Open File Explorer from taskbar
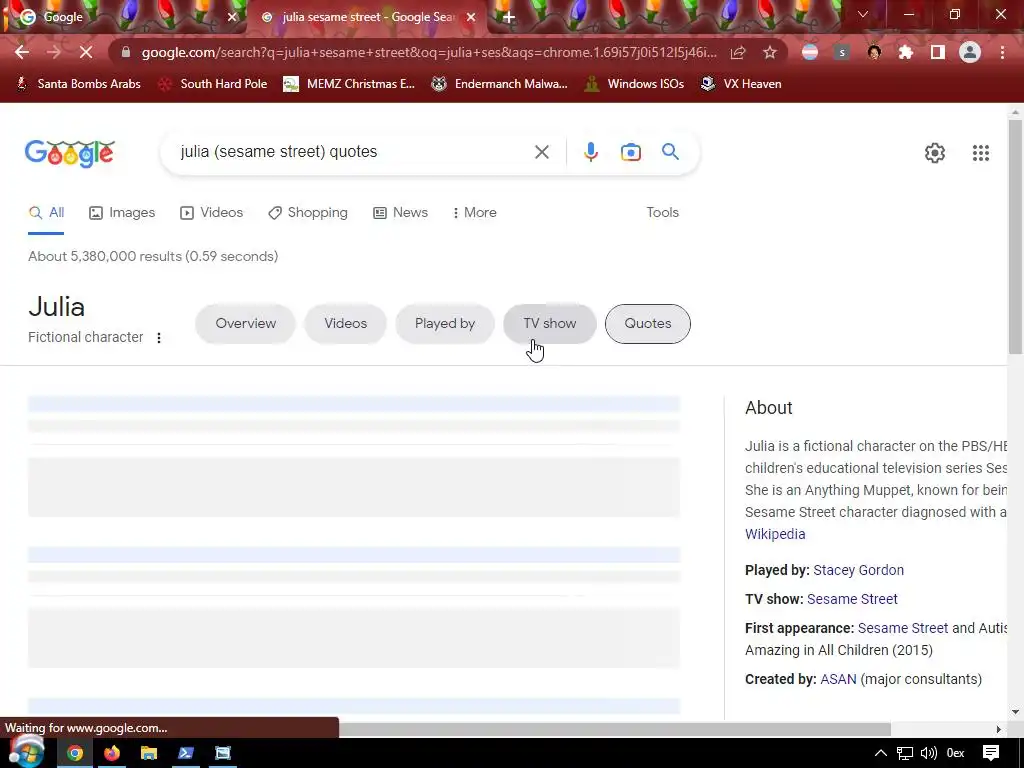 (149, 753)
